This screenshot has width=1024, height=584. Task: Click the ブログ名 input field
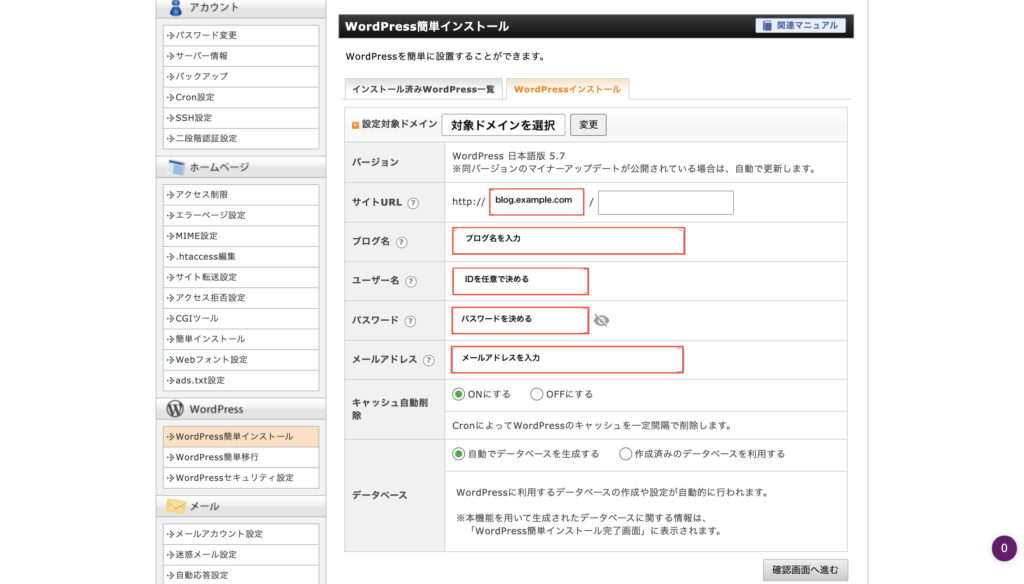[x=568, y=241]
